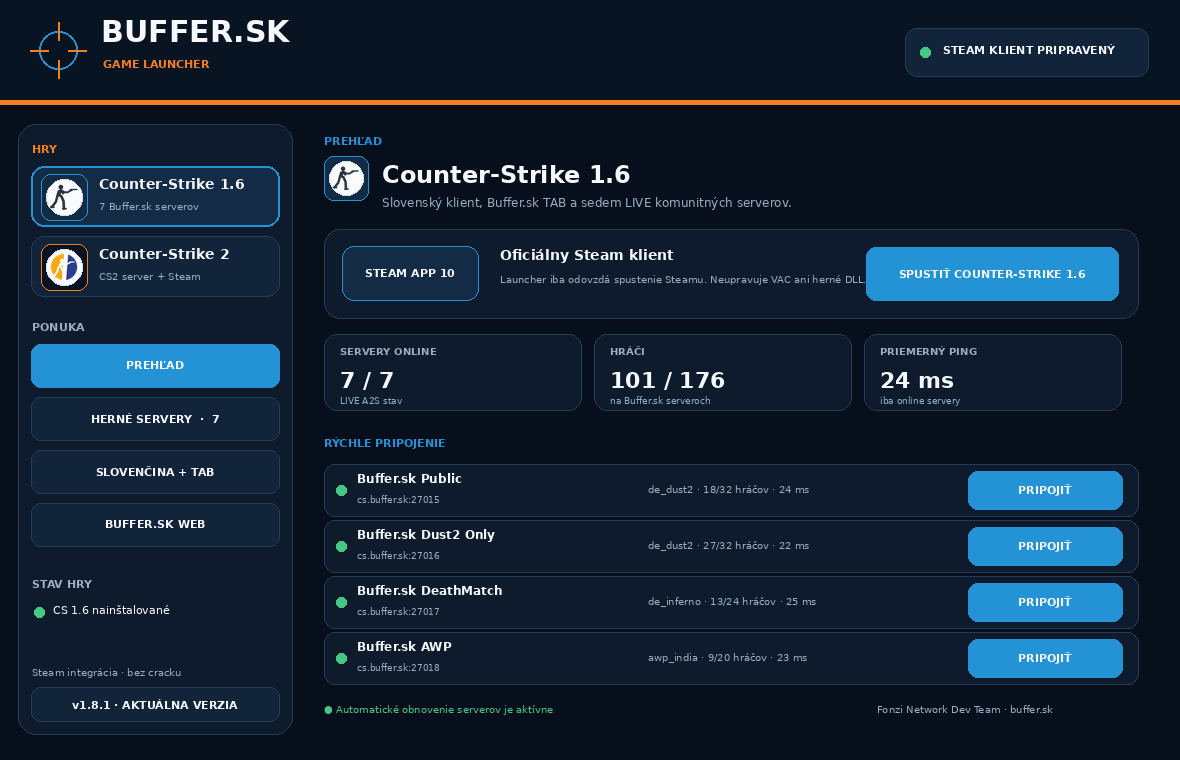Click de_dust2 · 27/32 hráčov · 22 ms
The height and width of the screenshot is (760, 1180).
[728, 546]
